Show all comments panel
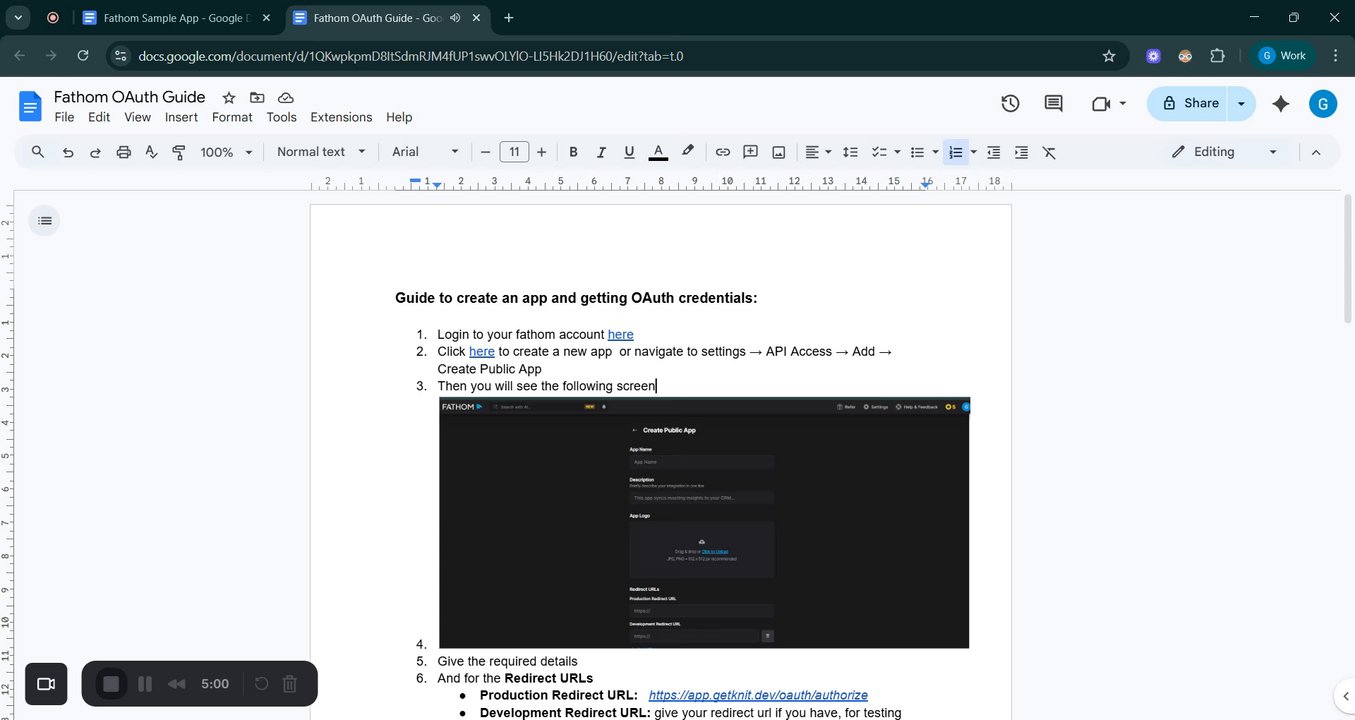Image resolution: width=1355 pixels, height=720 pixels. pos(1053,103)
